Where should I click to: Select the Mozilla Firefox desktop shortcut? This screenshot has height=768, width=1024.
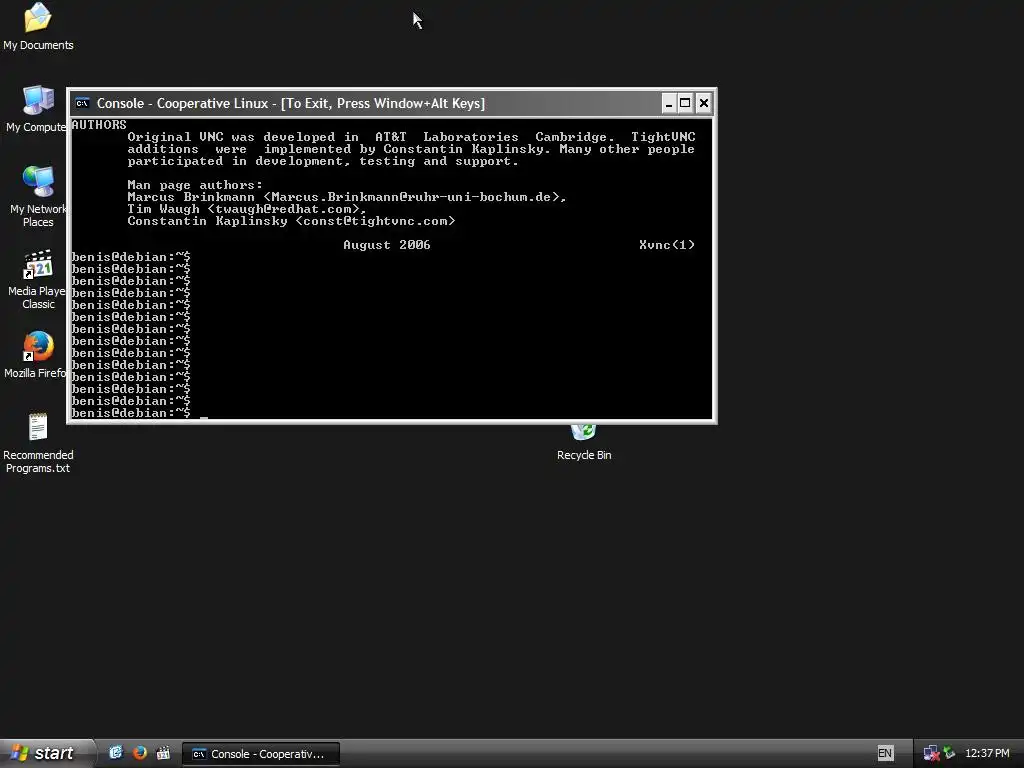tap(37, 355)
